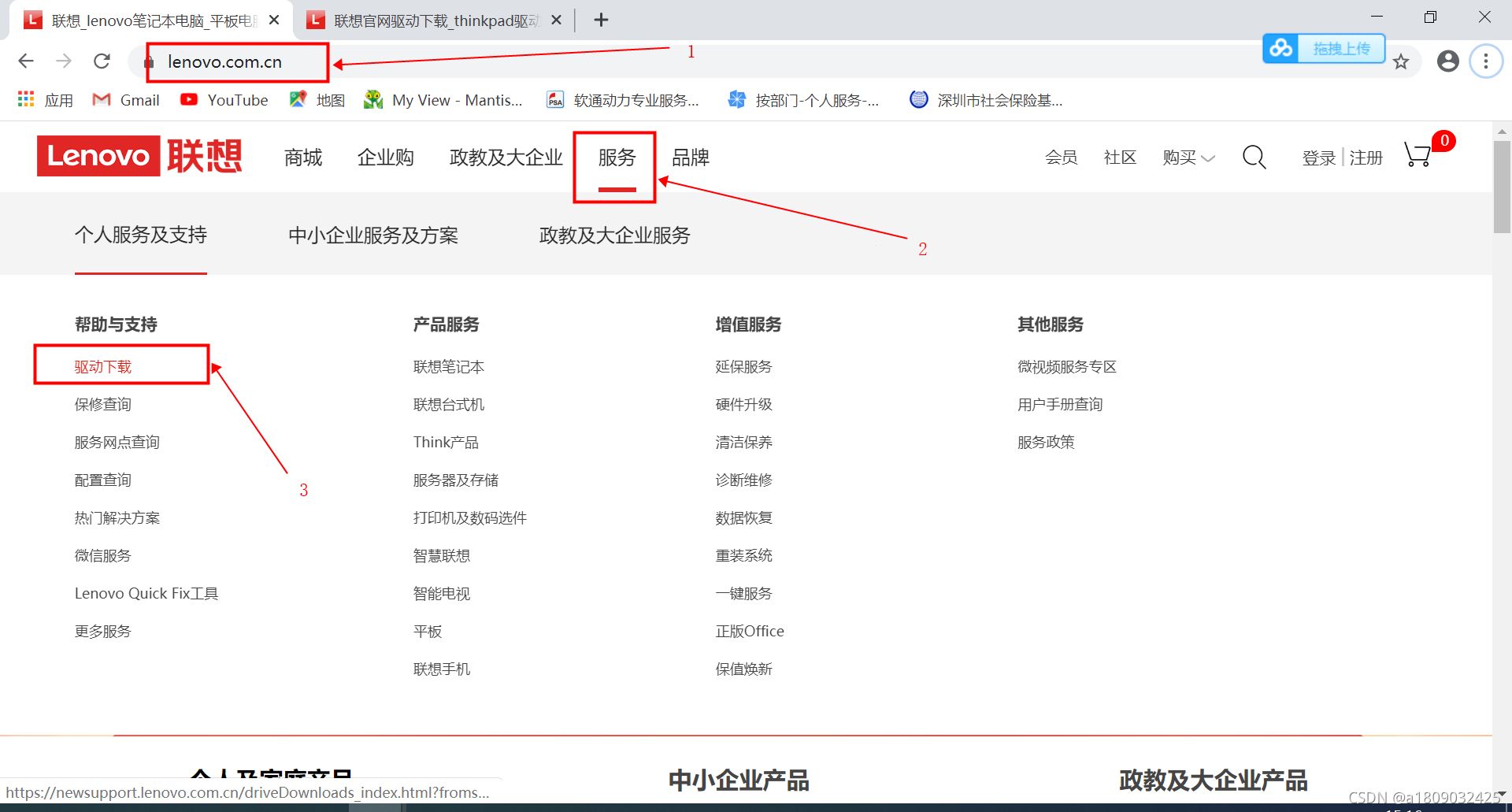Open the 深圳市社会保险基 bookmark
1512x812 pixels.
(986, 100)
